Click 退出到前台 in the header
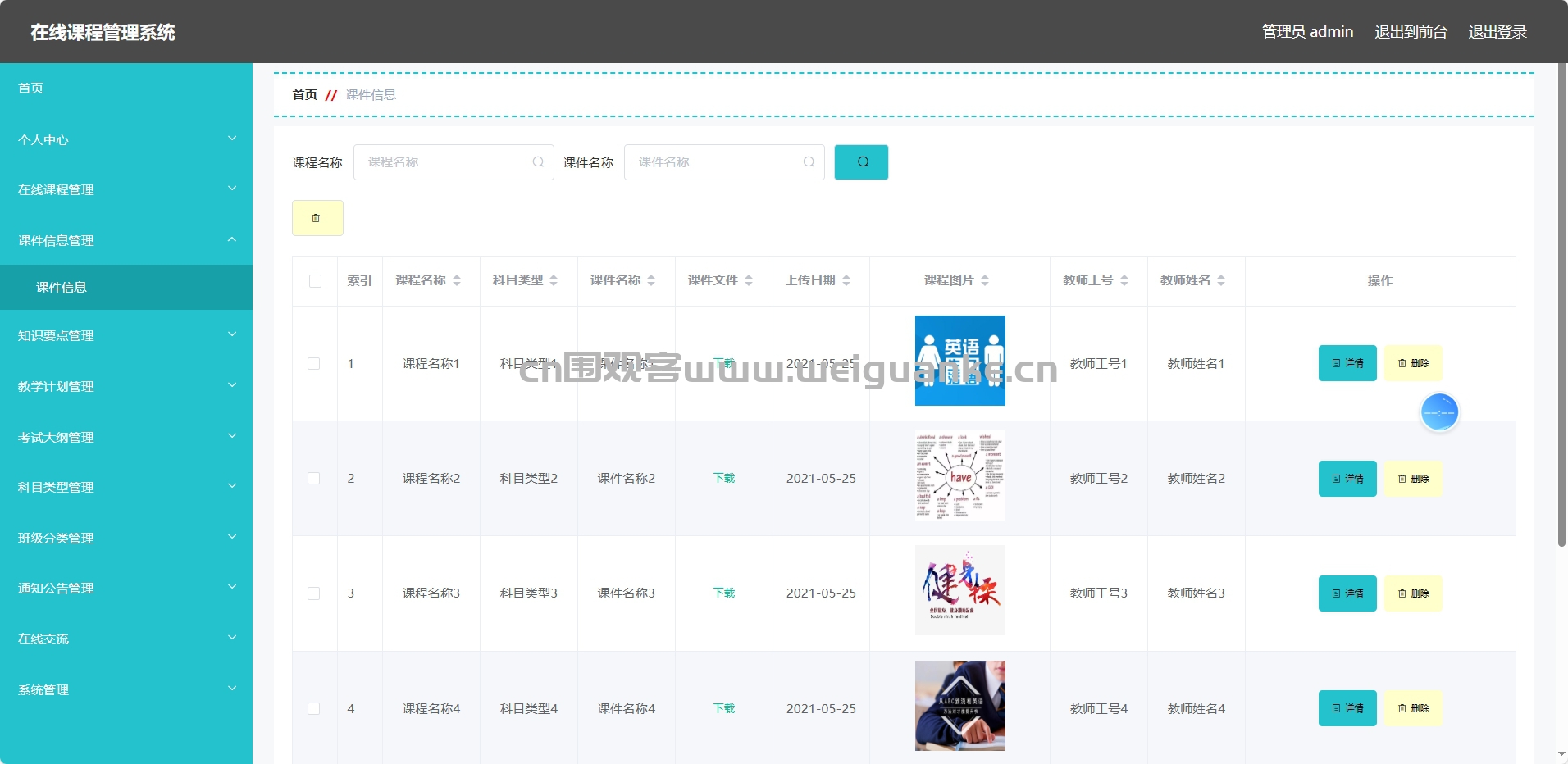Screen dimensions: 1568x764 coord(1411,32)
